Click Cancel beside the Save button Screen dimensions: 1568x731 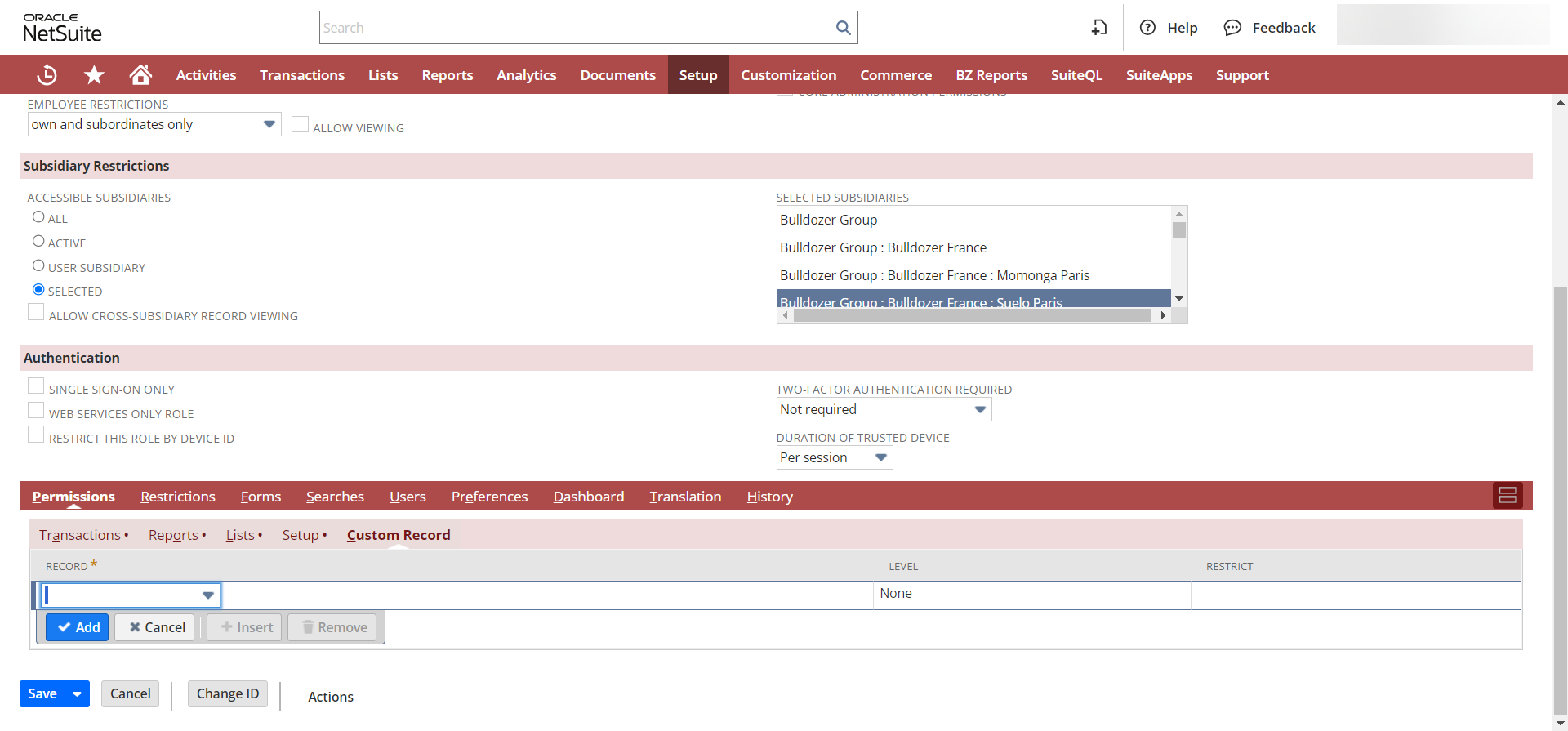tap(131, 693)
